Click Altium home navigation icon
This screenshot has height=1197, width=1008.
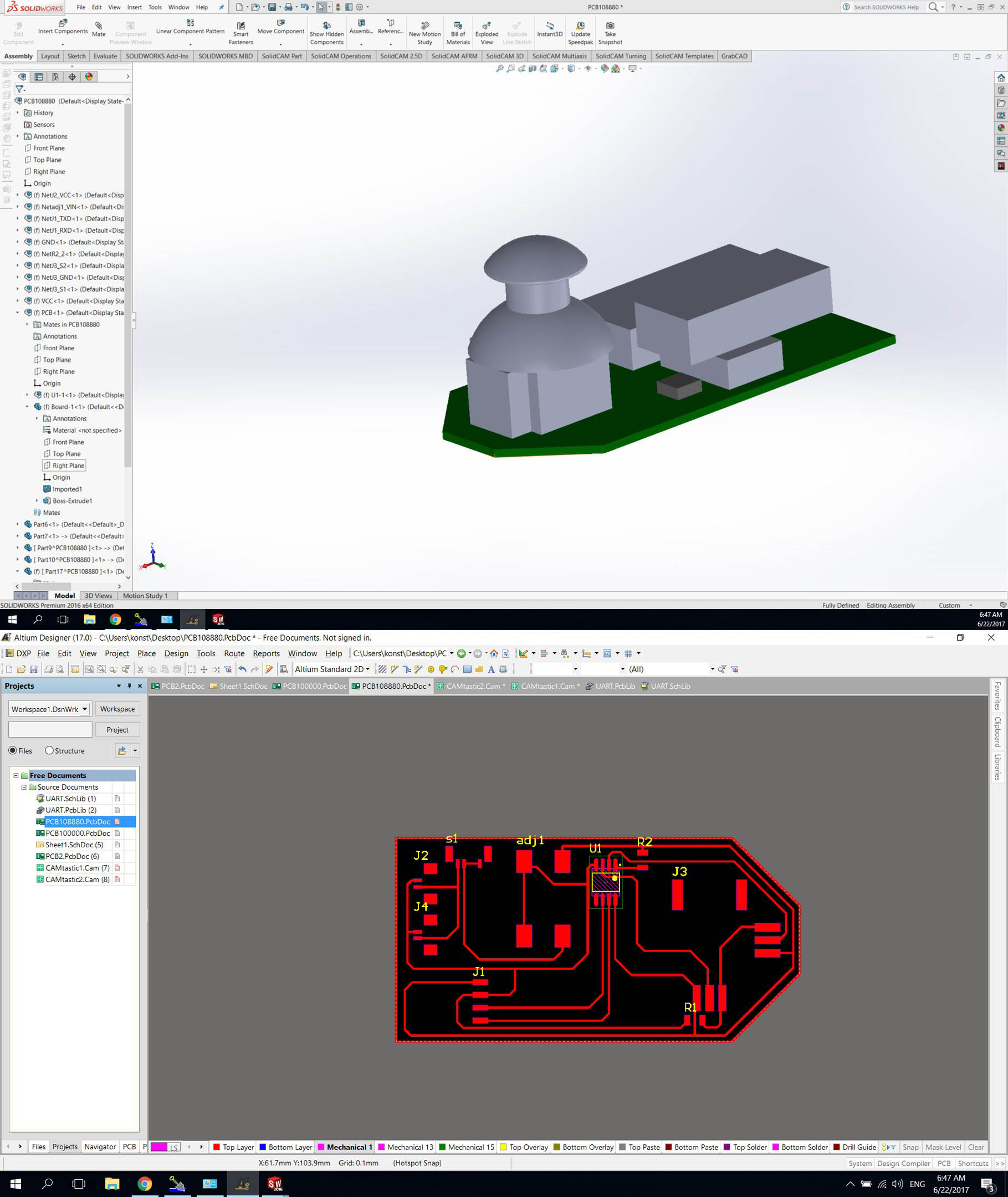[x=494, y=653]
